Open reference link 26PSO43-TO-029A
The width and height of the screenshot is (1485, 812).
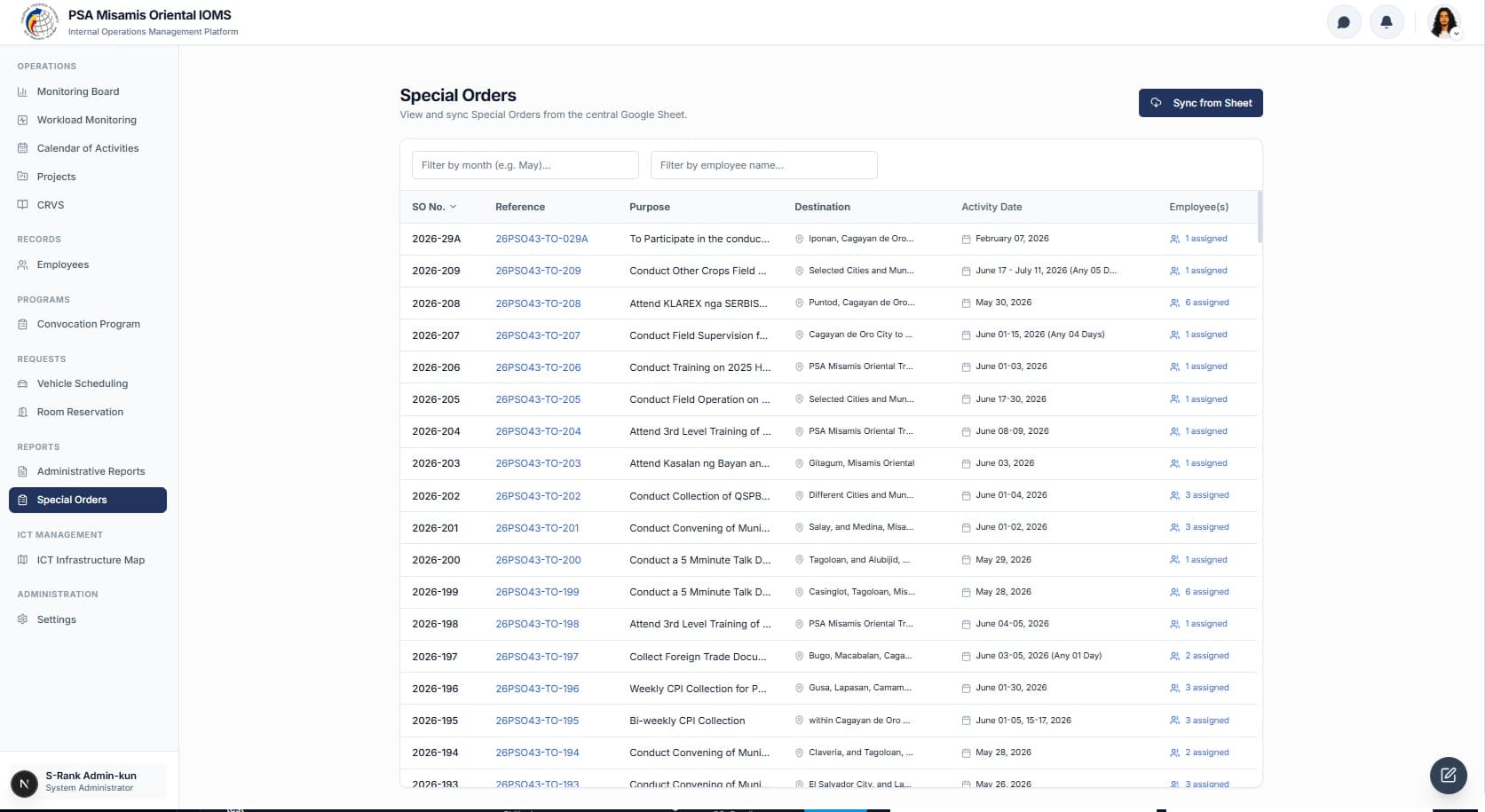541,239
